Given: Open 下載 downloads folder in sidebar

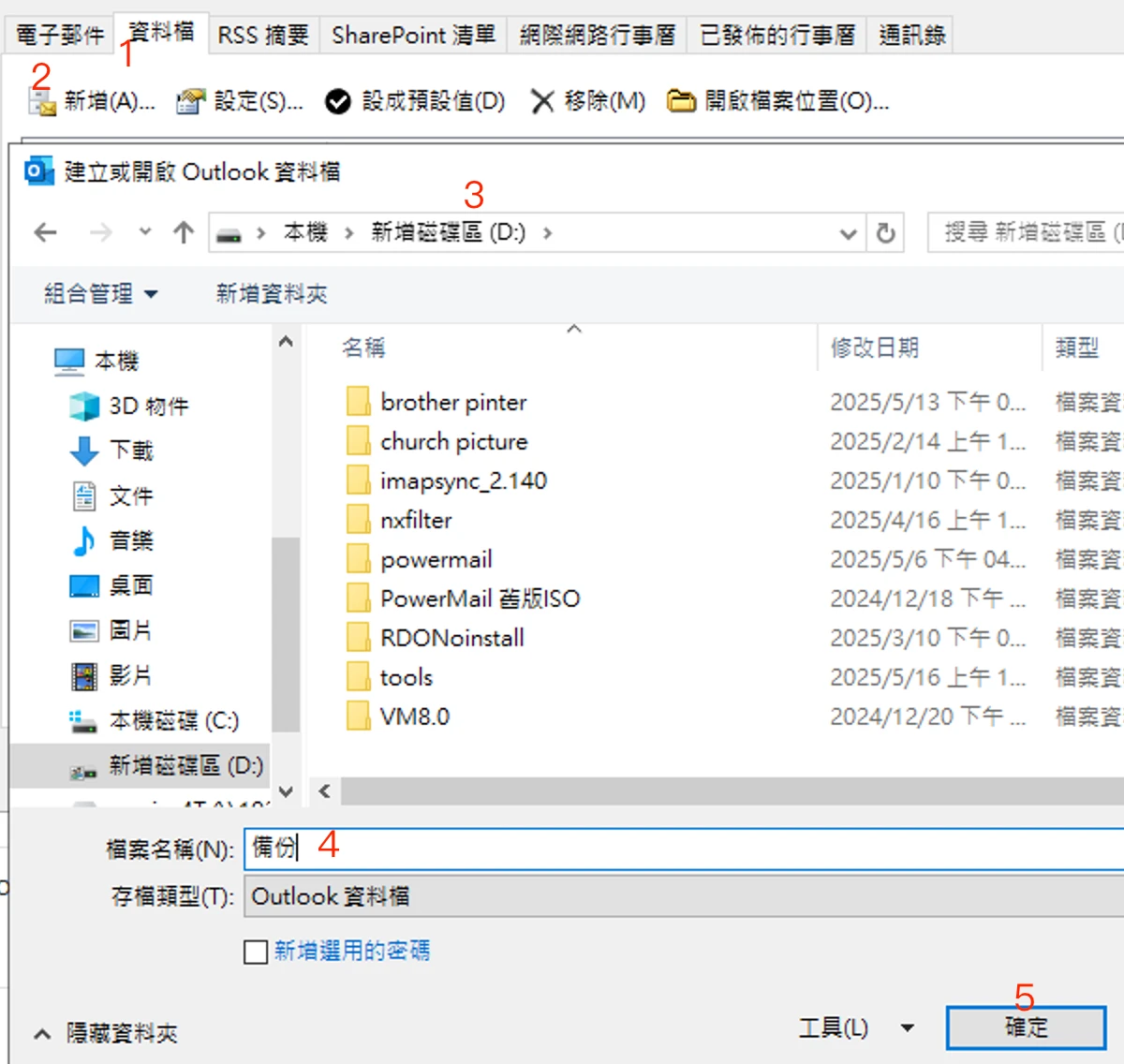Looking at the screenshot, I should click(112, 451).
